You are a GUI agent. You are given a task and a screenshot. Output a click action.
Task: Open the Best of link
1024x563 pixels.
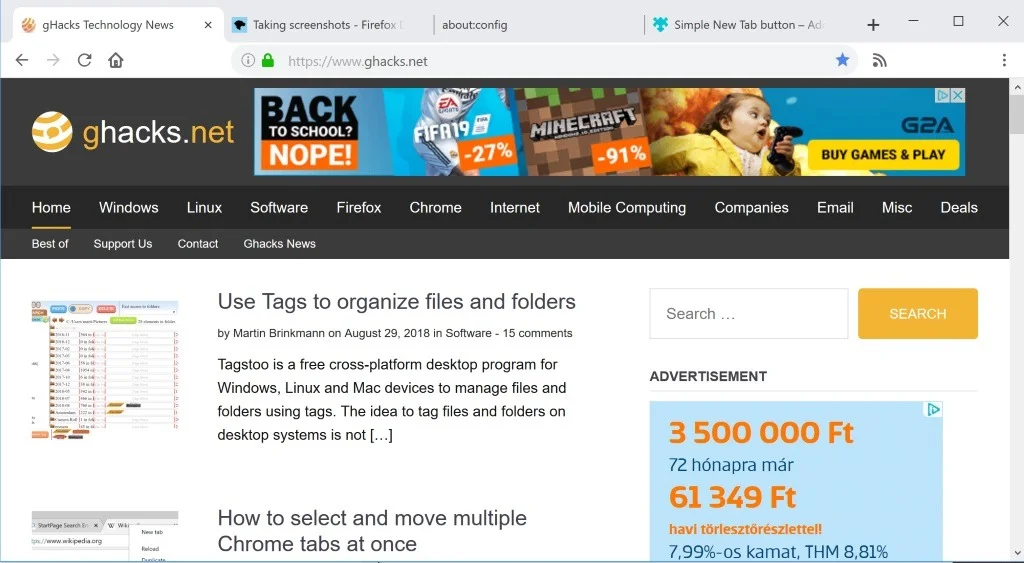[50, 244]
